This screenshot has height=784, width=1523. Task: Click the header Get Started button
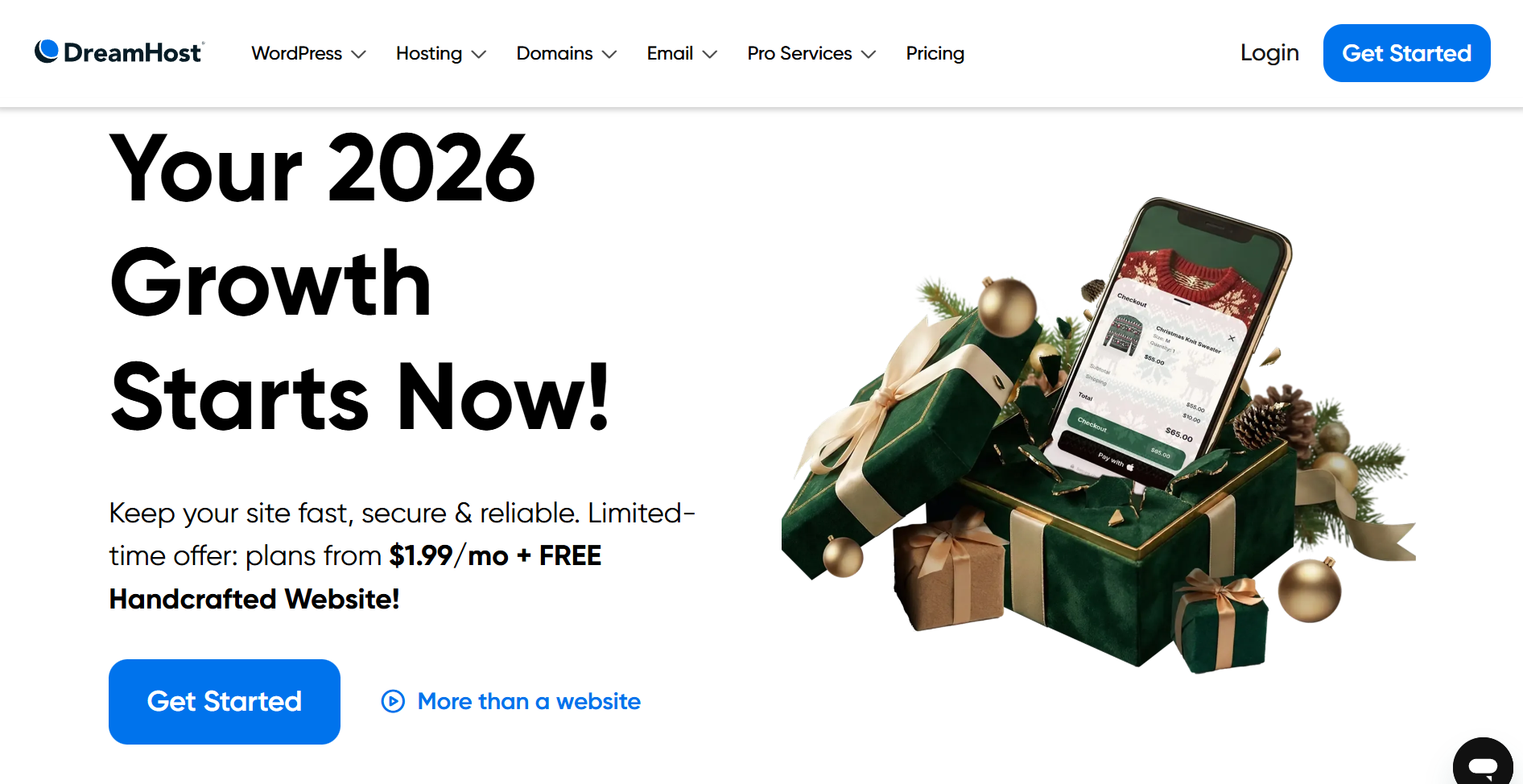(1406, 53)
